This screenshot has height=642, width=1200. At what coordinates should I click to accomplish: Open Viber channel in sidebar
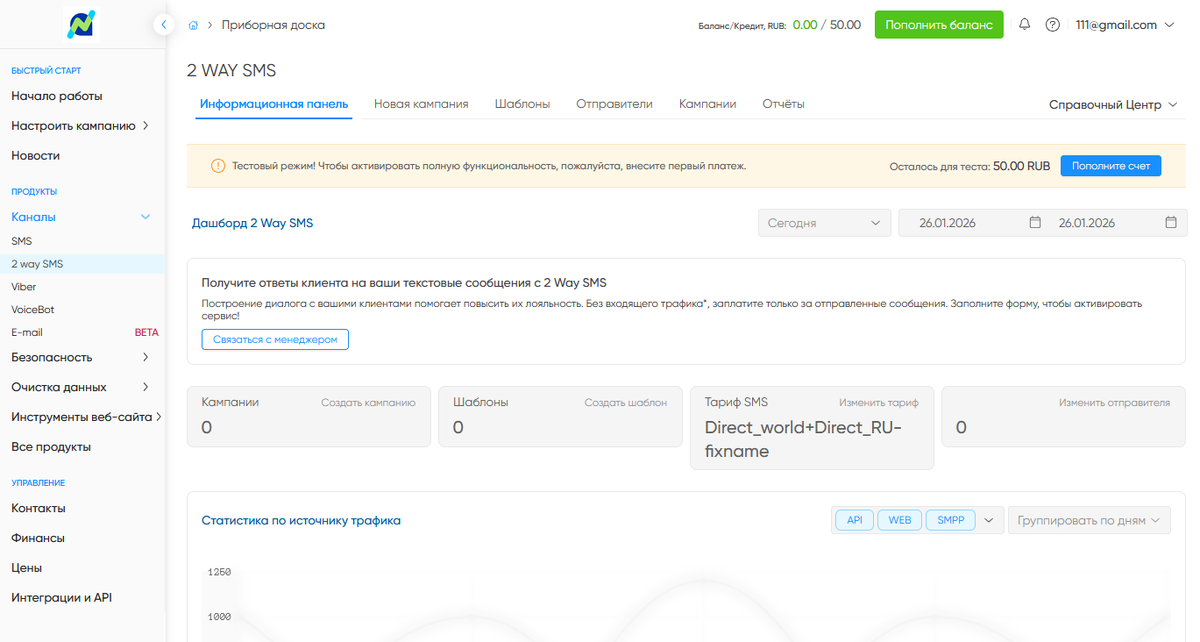[x=24, y=287]
